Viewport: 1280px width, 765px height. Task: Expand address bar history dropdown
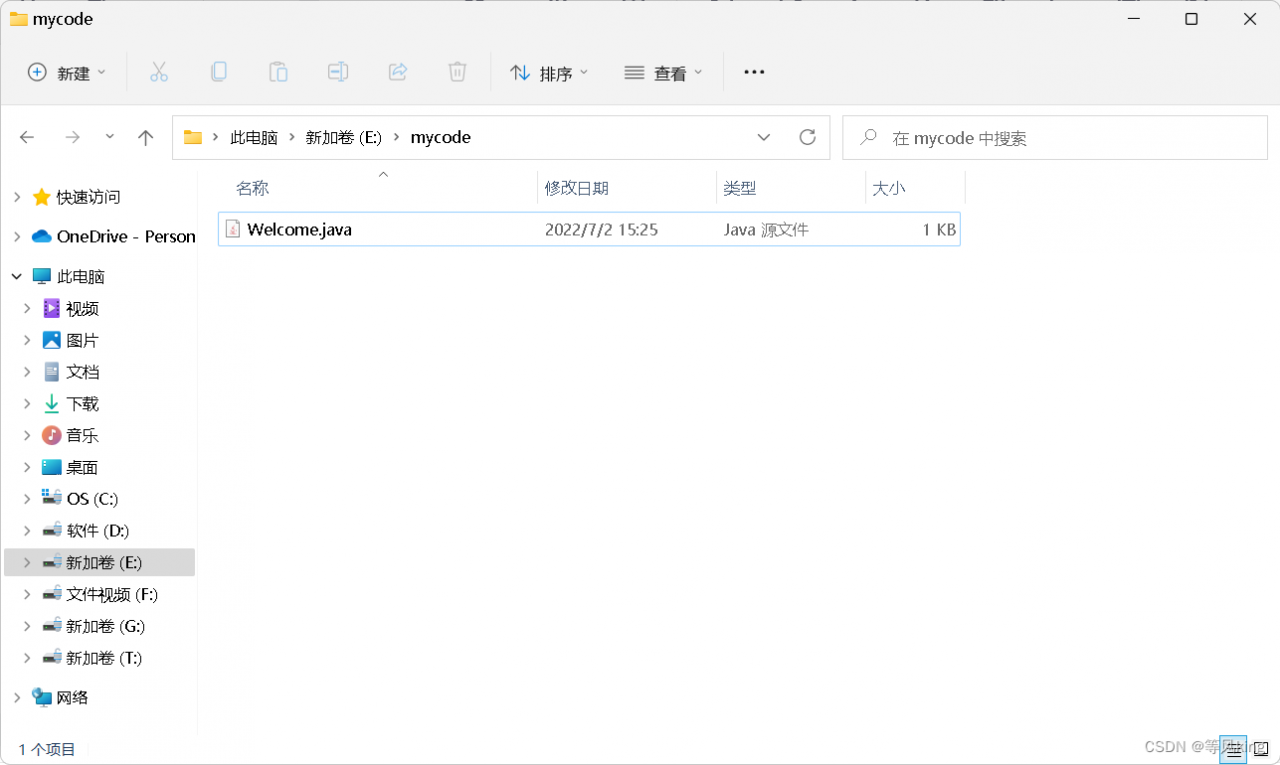coord(764,137)
